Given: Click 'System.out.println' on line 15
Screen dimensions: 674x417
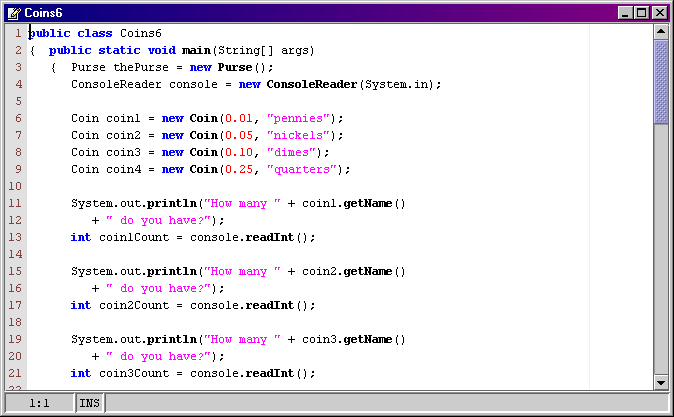Looking at the screenshot, I should coord(134,271).
